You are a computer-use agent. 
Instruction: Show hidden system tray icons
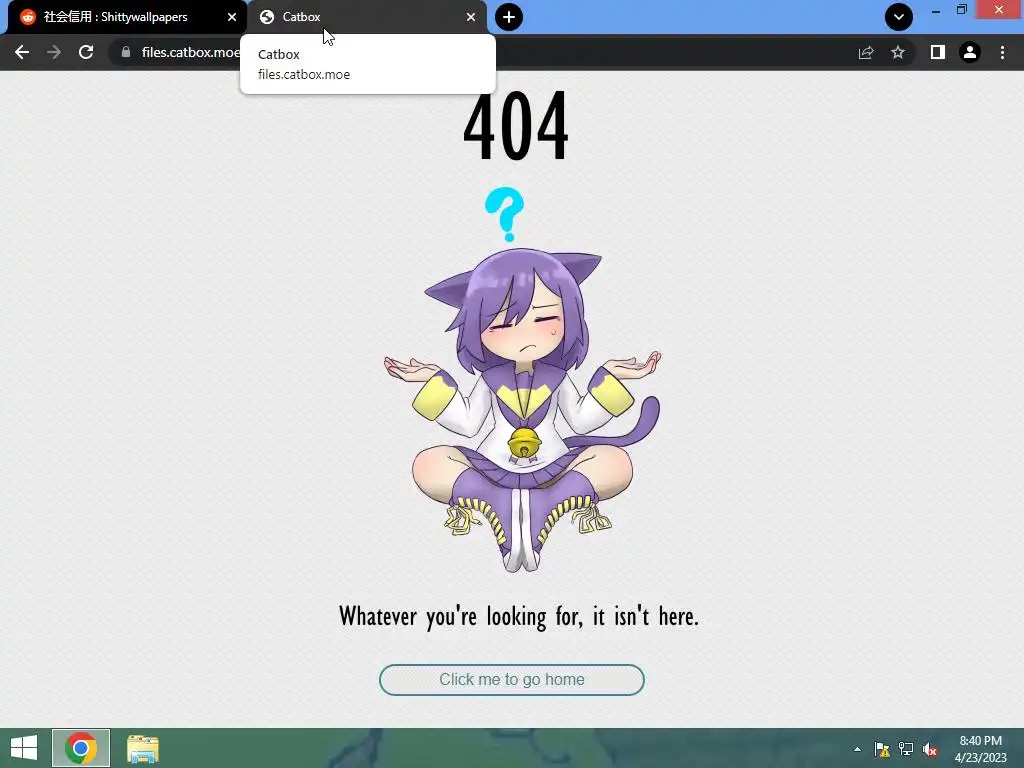coord(857,749)
